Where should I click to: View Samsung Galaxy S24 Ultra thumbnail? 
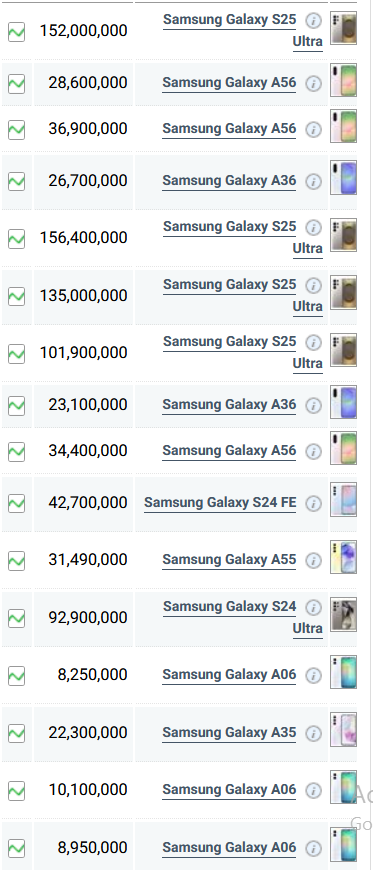344,614
